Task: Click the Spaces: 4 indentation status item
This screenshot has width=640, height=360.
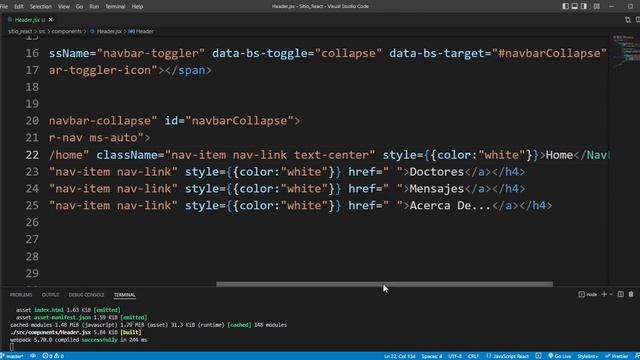Action: pos(432,356)
